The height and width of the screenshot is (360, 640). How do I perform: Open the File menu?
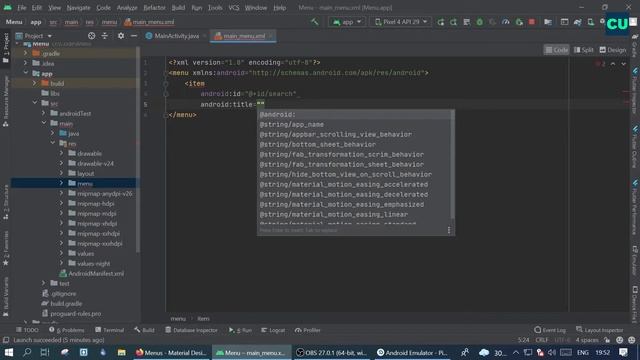22,8
